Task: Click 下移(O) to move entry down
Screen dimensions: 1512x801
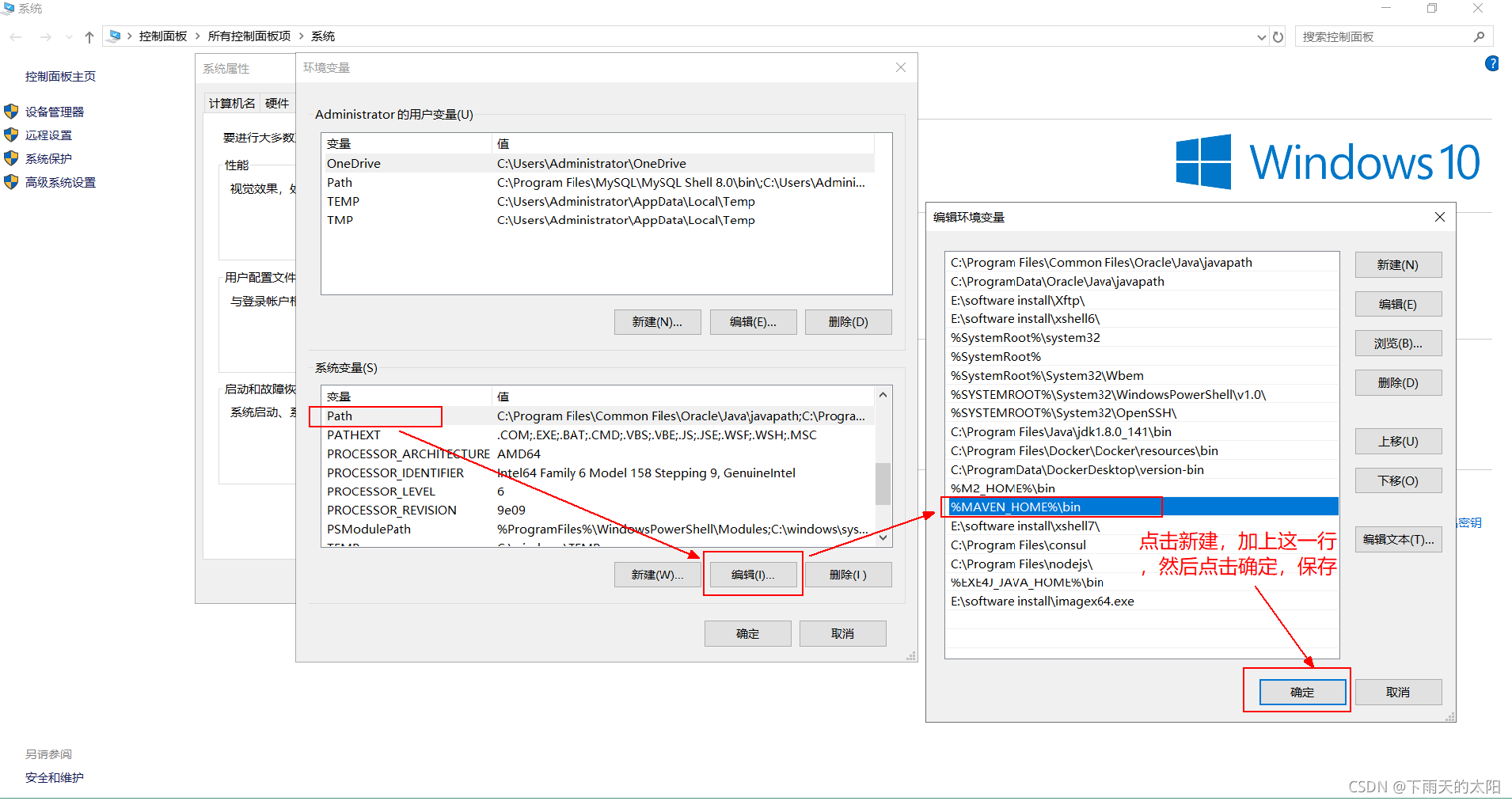Action: pyautogui.click(x=1398, y=480)
